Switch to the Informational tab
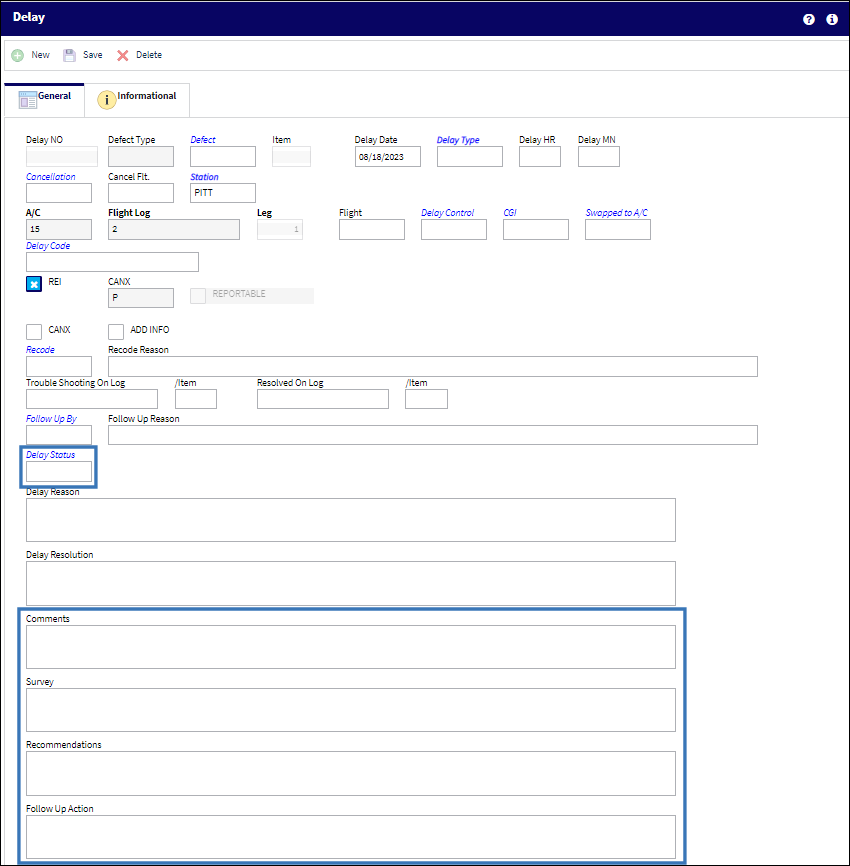The image size is (850, 866). [137, 100]
